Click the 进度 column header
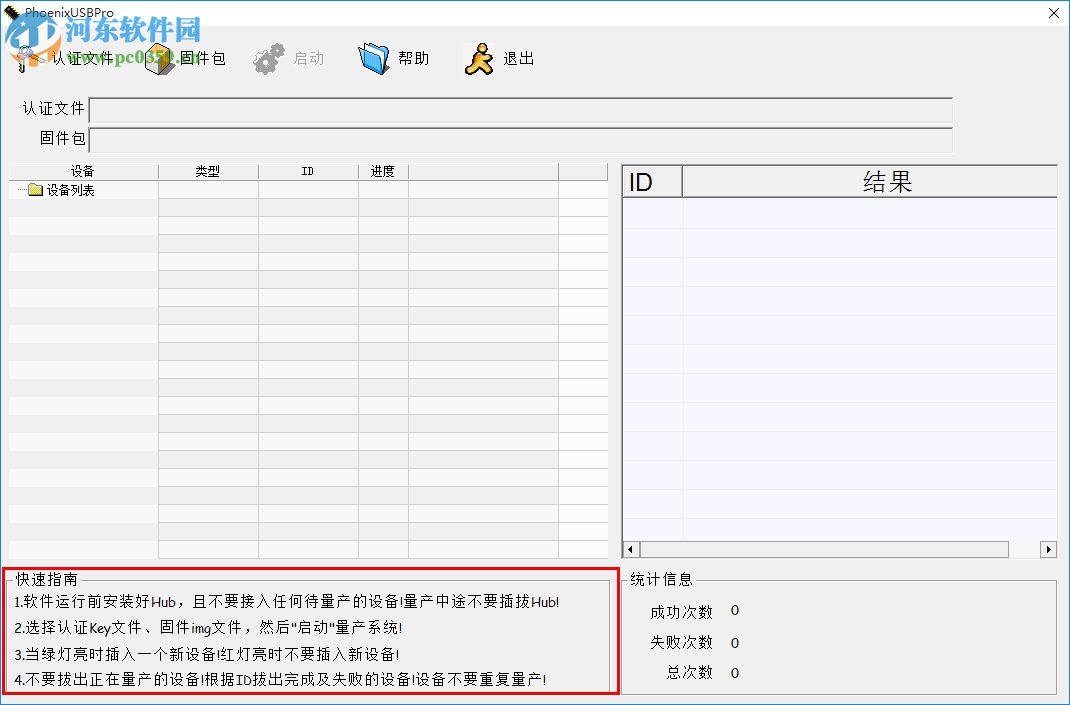1070x705 pixels. (383, 170)
